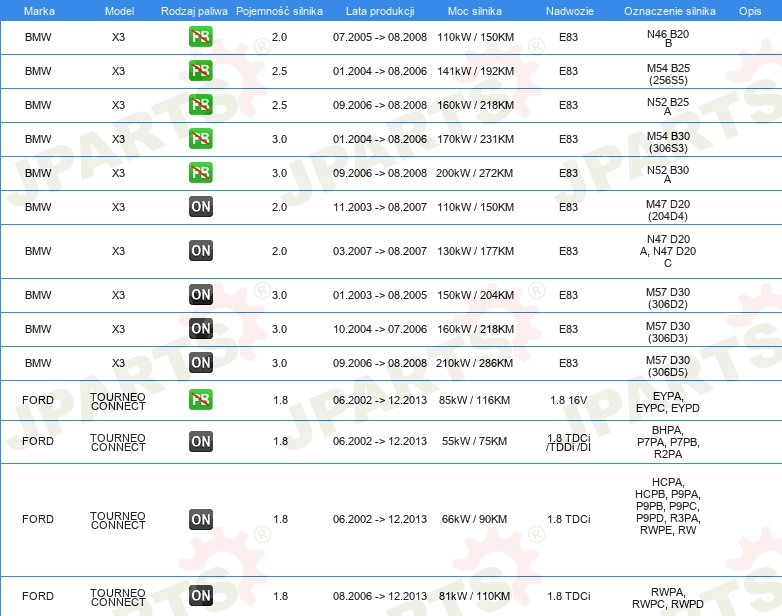Click production dates 07.2005 -> 08.2008
The height and width of the screenshot is (616, 782).
coord(380,37)
